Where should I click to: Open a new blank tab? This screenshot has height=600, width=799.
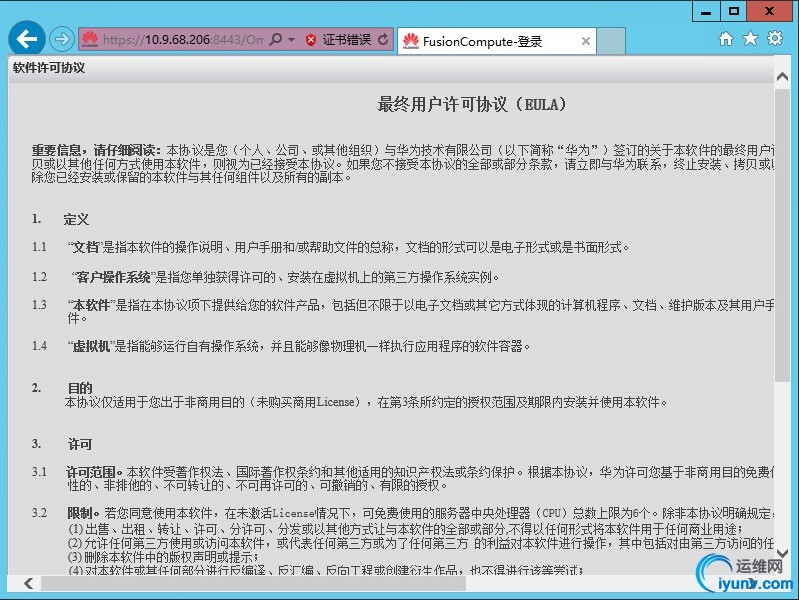pos(611,41)
